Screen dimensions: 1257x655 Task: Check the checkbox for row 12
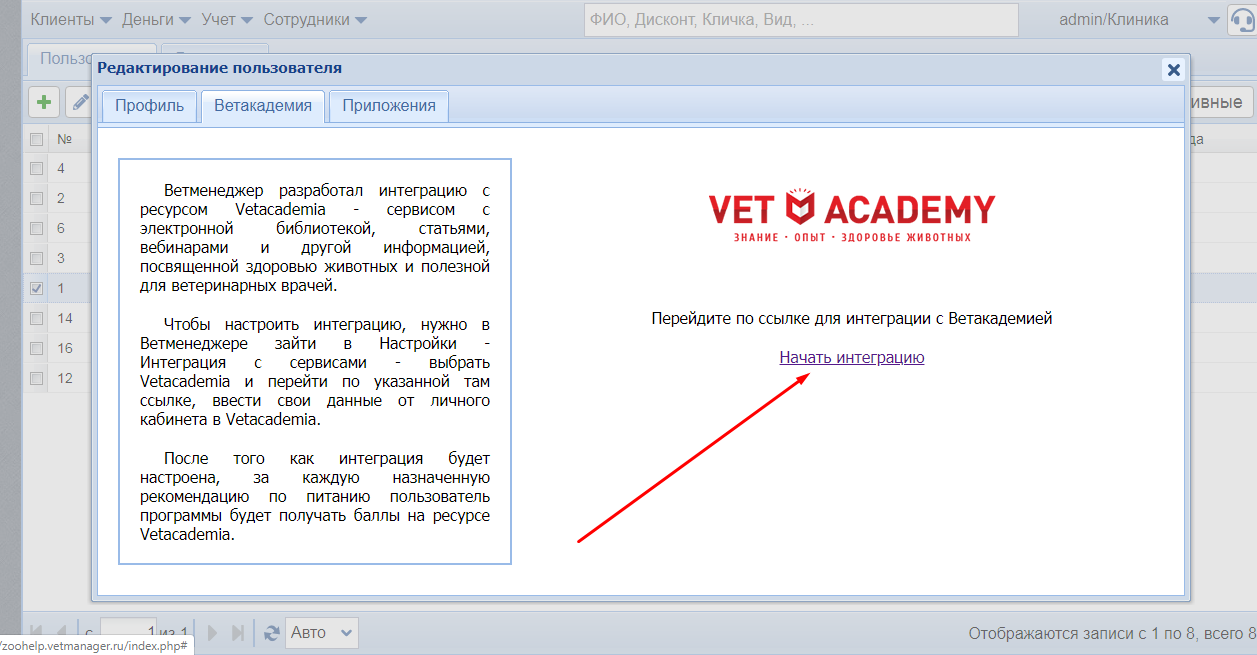click(x=37, y=378)
